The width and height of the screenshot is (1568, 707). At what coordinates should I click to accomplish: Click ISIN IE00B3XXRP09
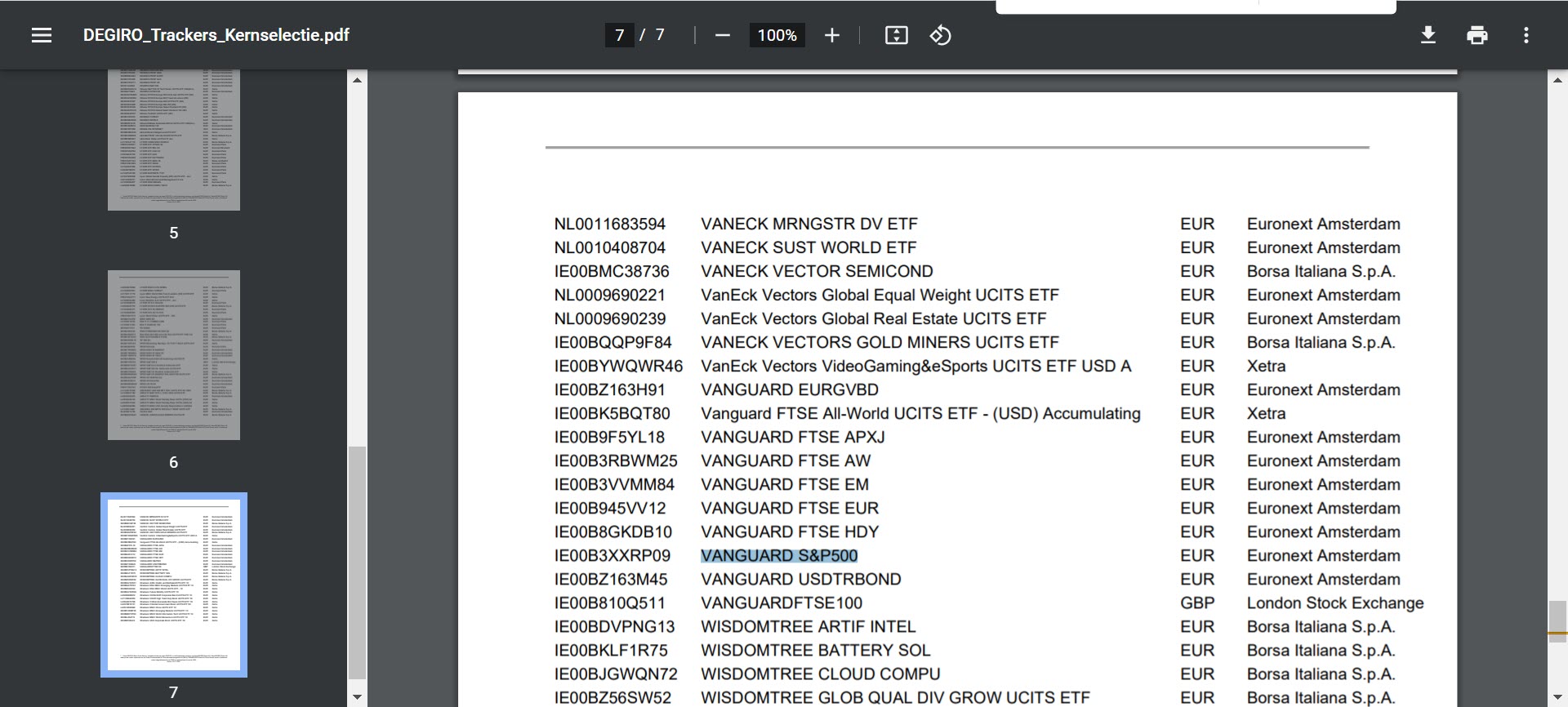pos(612,556)
